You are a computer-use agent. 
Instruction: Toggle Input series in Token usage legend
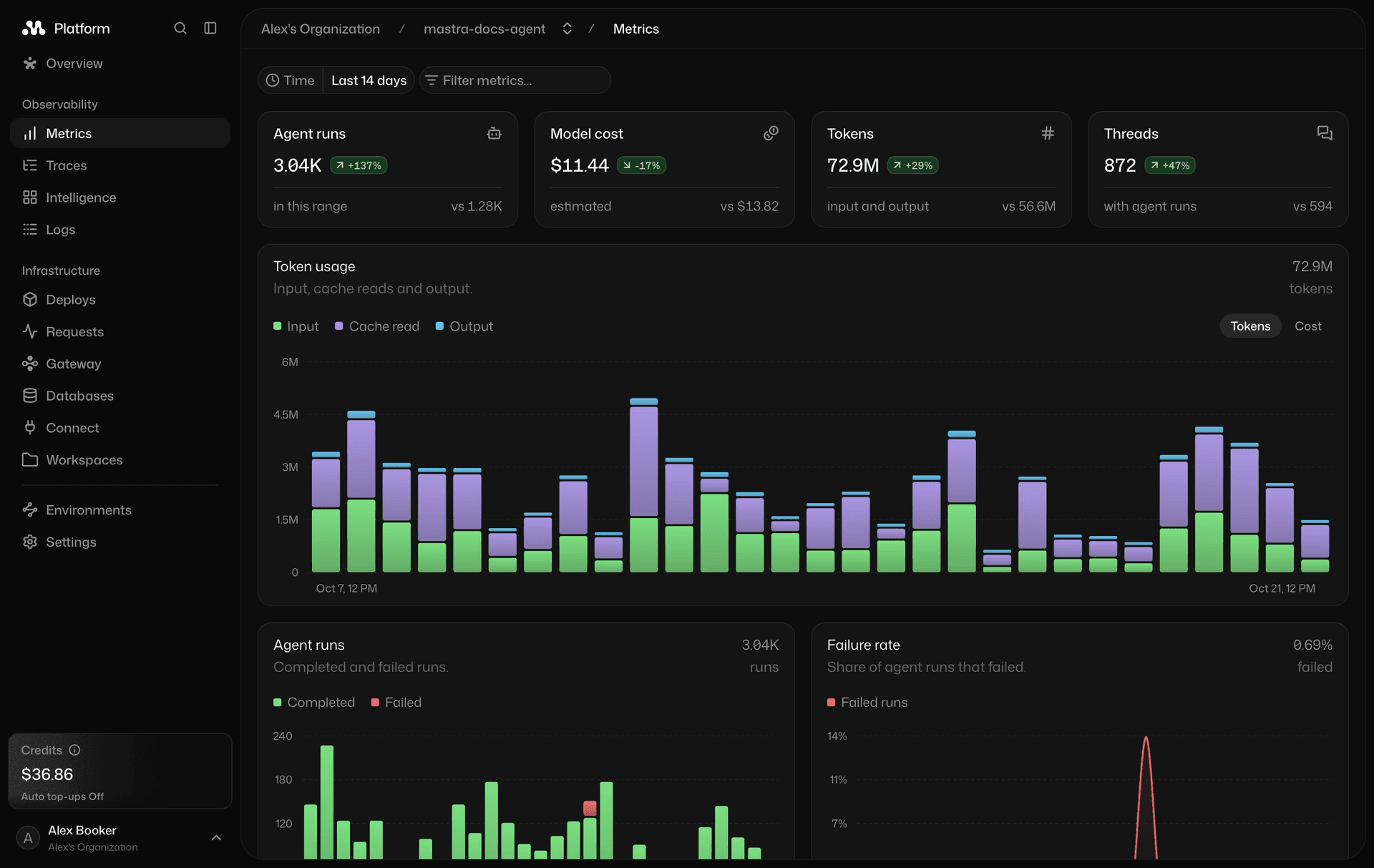click(x=296, y=326)
